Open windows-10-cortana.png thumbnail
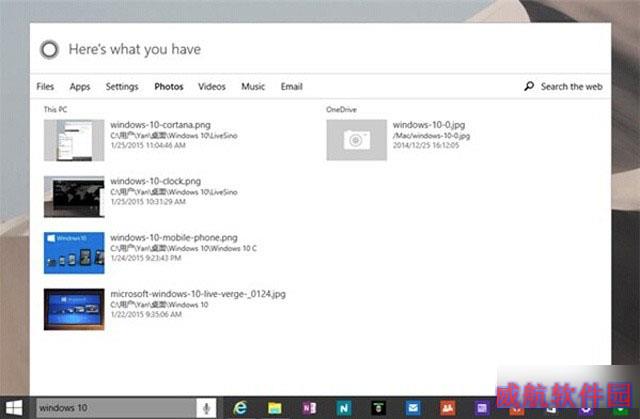 74,140
